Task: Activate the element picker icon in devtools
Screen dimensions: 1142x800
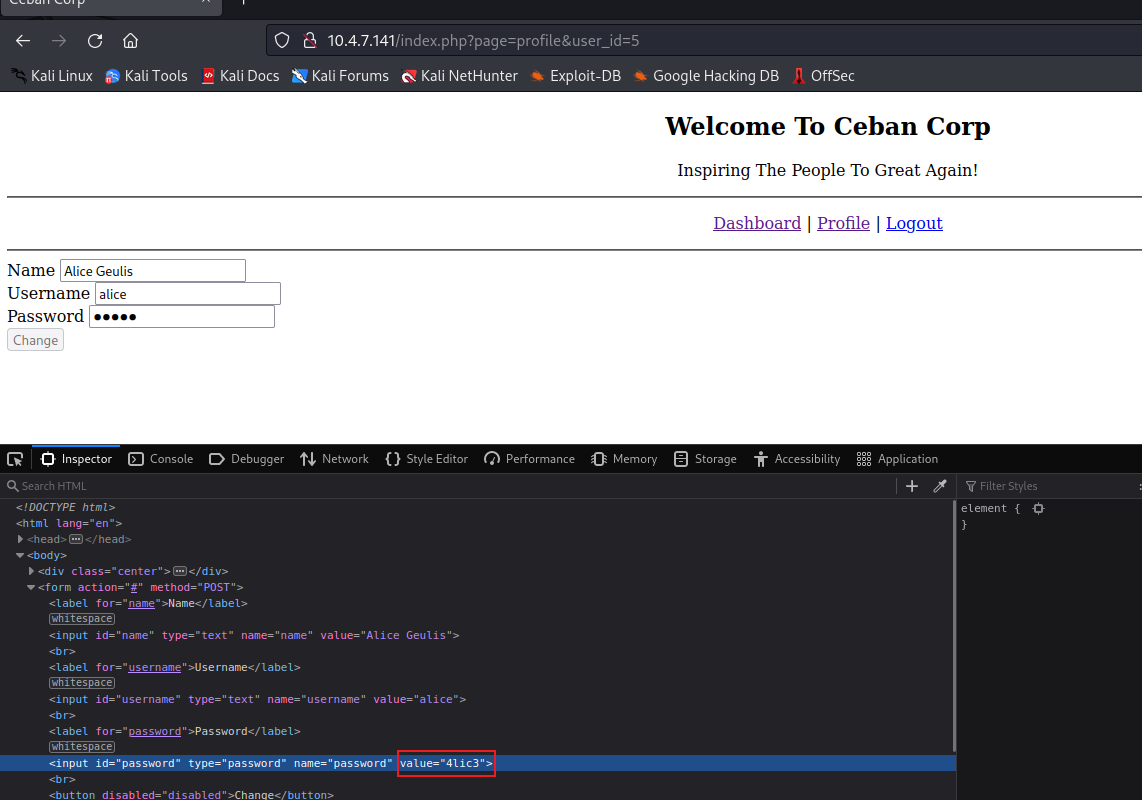Action: coord(15,459)
